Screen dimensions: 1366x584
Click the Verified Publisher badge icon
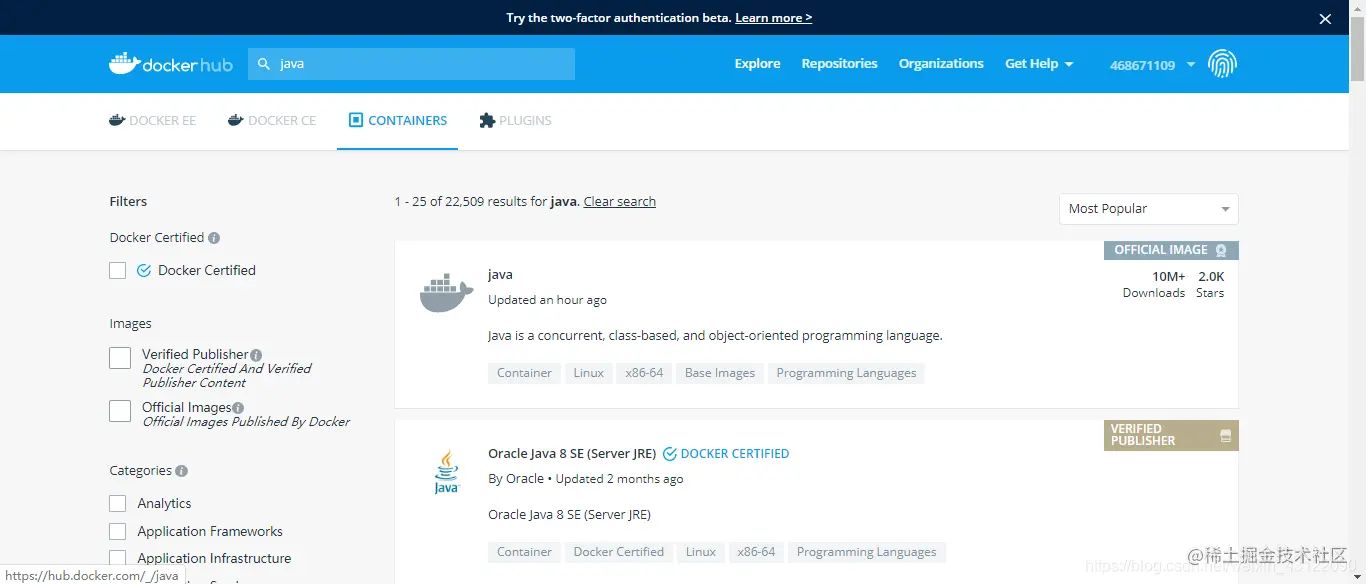click(x=1225, y=436)
